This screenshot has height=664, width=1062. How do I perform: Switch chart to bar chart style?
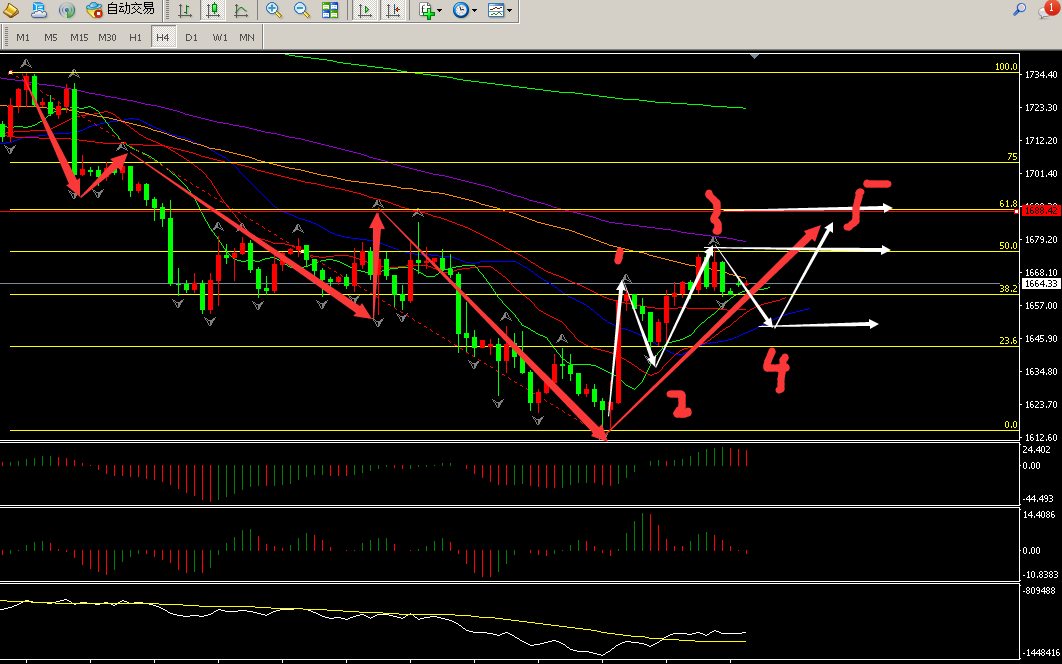pos(186,11)
